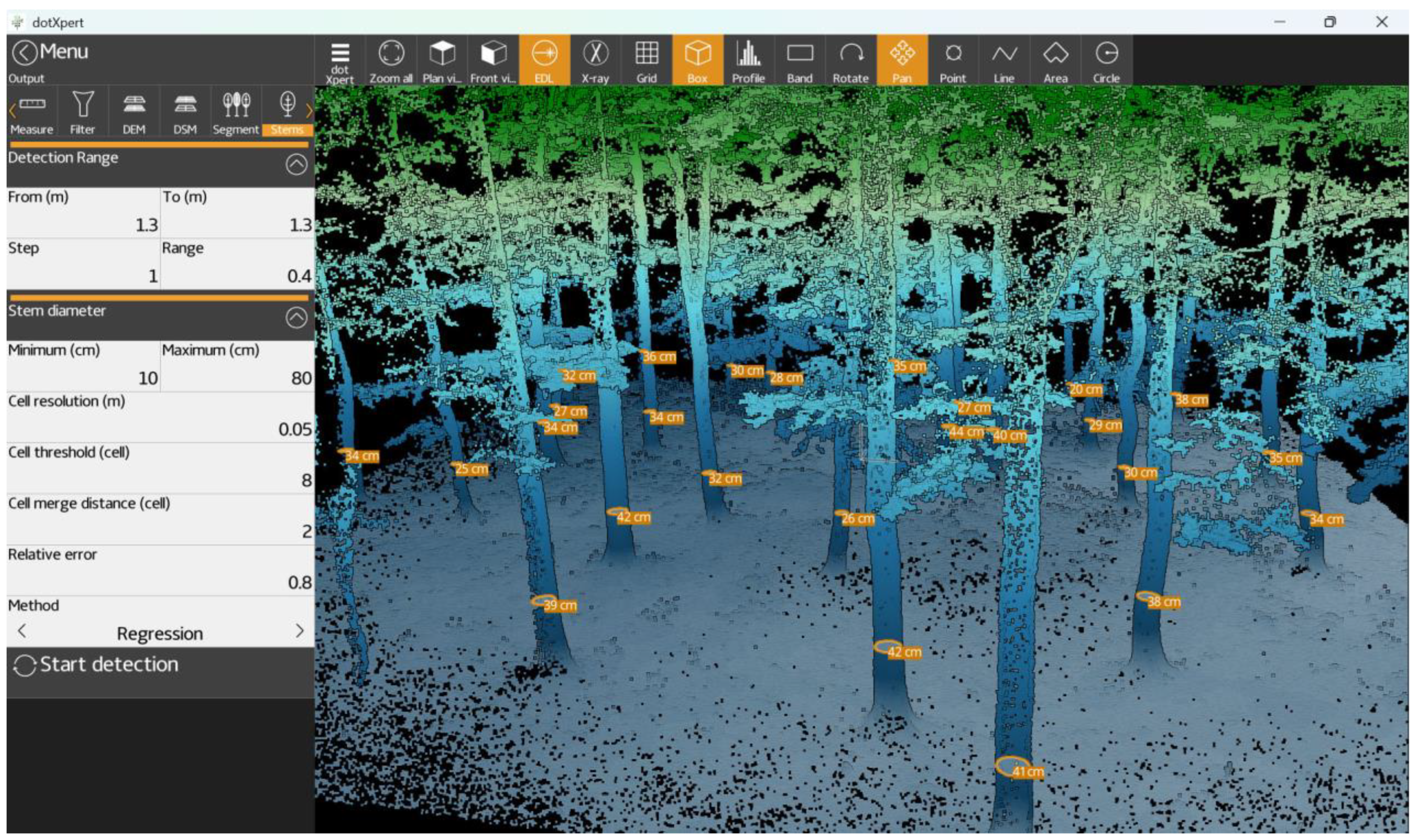Go back via Menu button
Viewport: 1418px width, 840px height.
50,52
